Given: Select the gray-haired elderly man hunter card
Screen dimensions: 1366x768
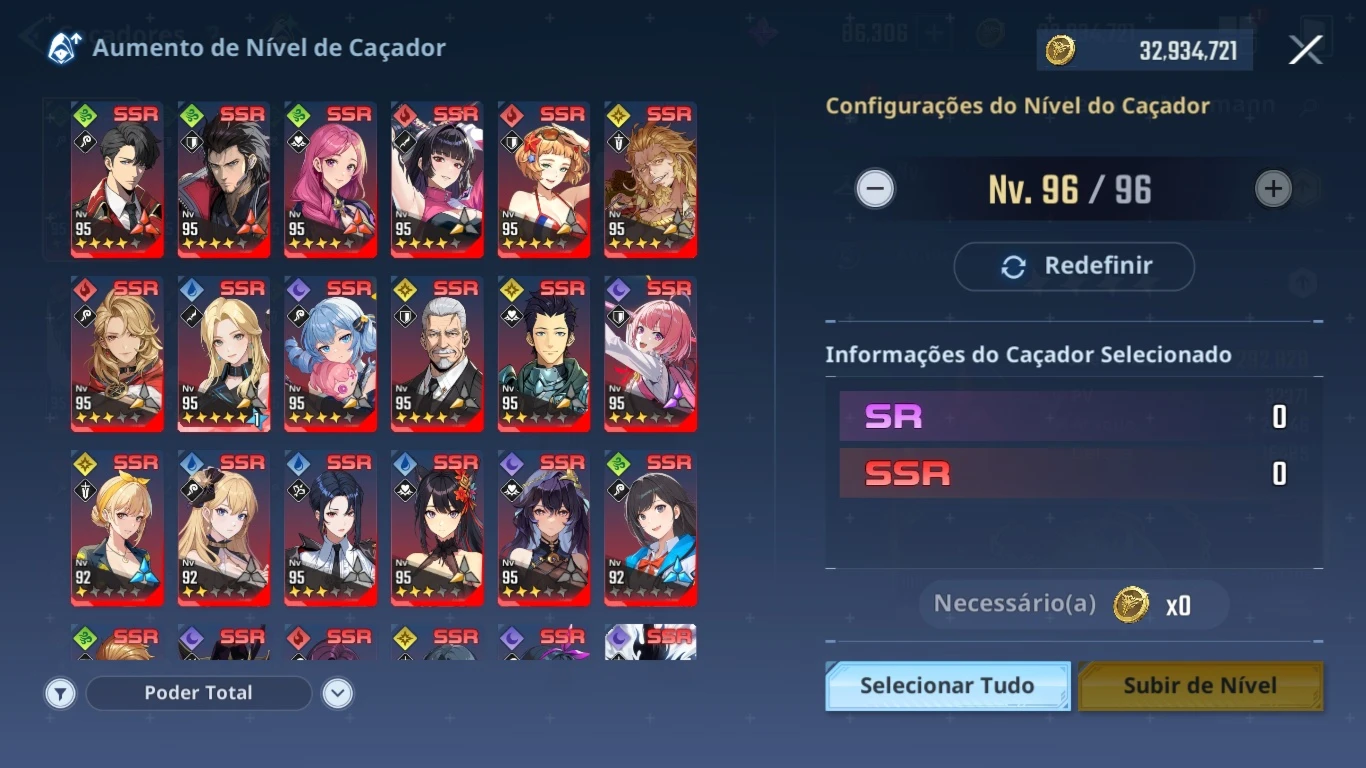Looking at the screenshot, I should point(437,354).
